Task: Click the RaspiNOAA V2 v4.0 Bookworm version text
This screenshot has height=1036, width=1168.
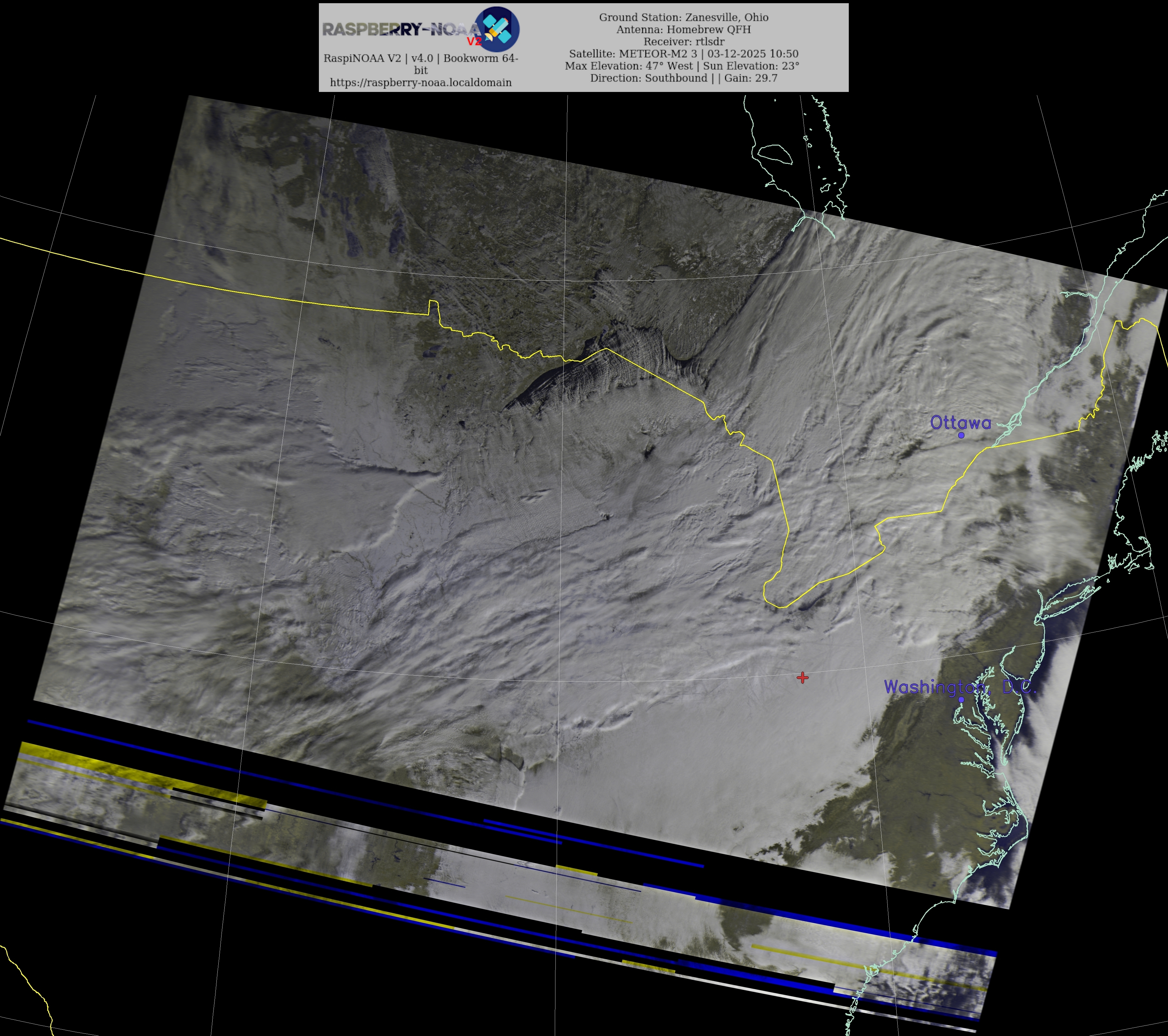Action: (421, 58)
